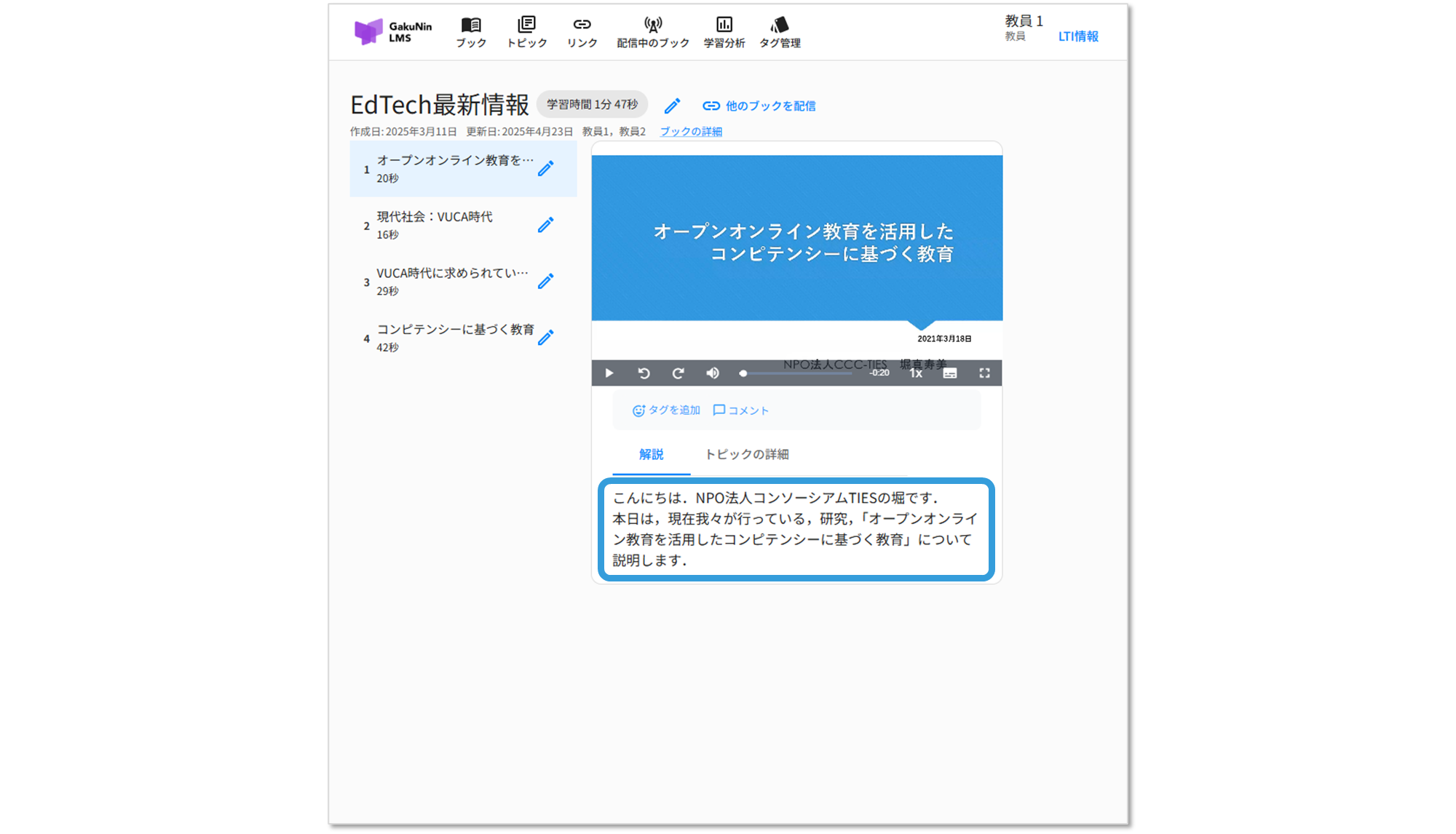Mute the video volume icon
The width and height of the screenshot is (1456, 834).
pyautogui.click(x=713, y=373)
